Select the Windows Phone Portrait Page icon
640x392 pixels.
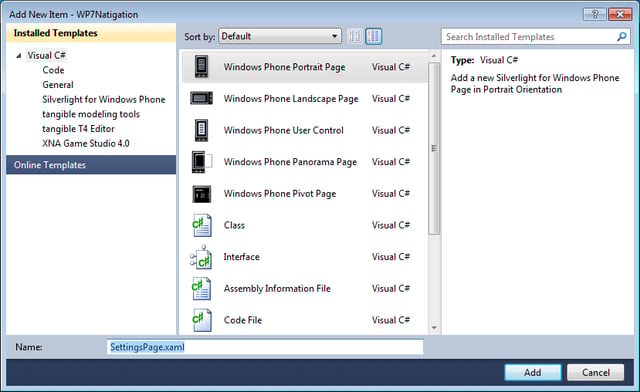[x=201, y=67]
